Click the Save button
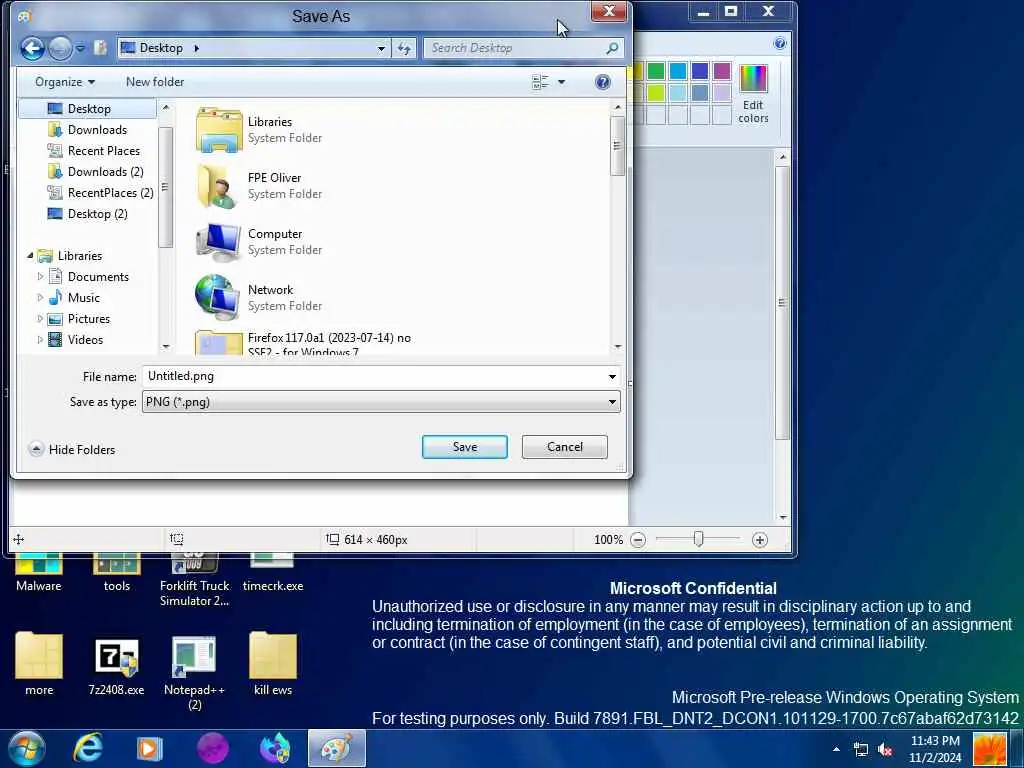This screenshot has width=1024, height=768. pyautogui.click(x=464, y=447)
